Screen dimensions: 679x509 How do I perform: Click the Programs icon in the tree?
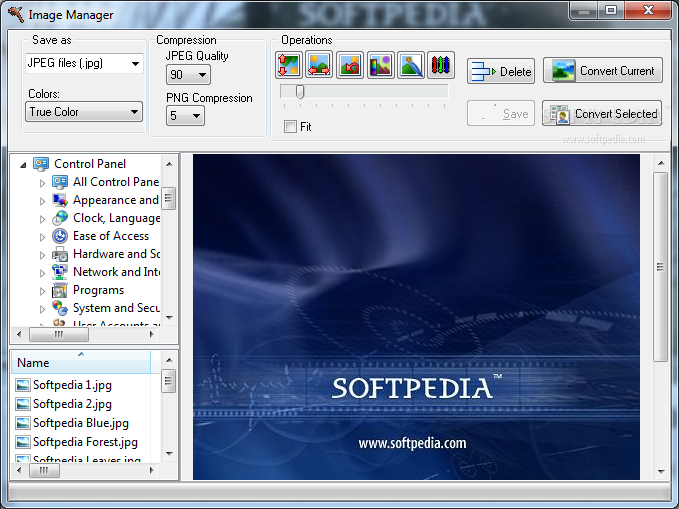tap(60, 290)
